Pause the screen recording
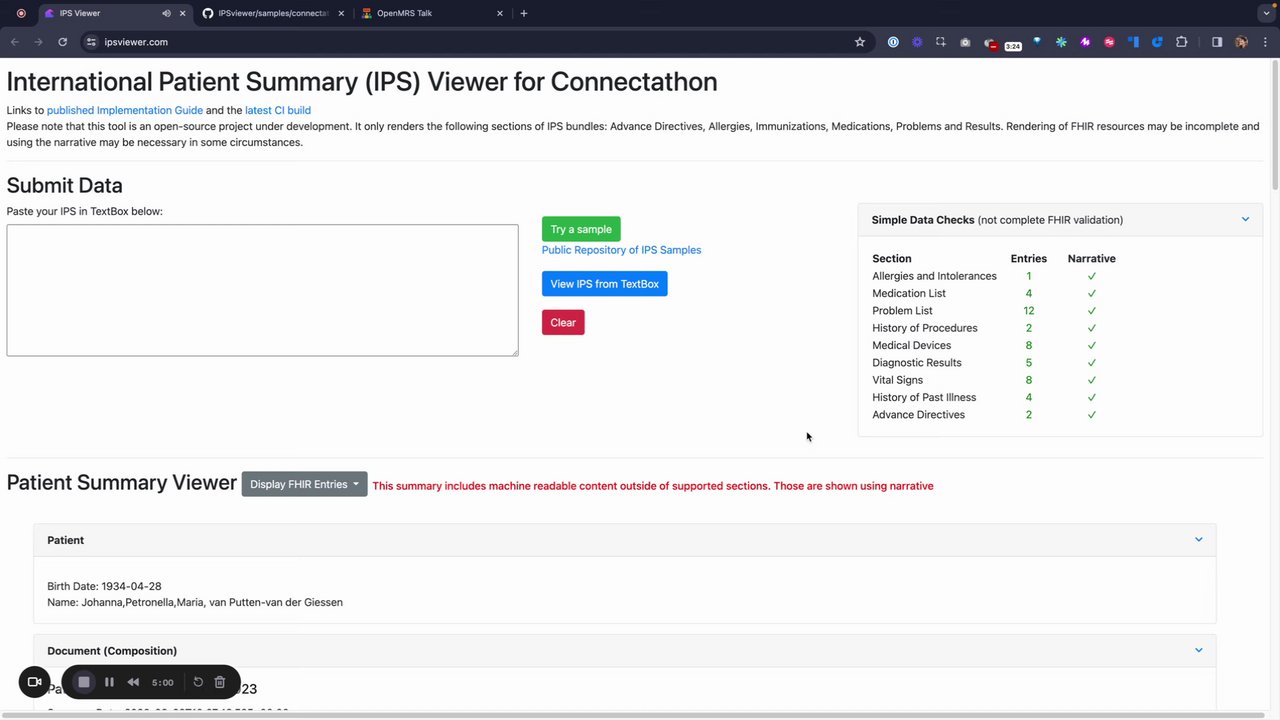Viewport: 1280px width, 720px height. 109,682
